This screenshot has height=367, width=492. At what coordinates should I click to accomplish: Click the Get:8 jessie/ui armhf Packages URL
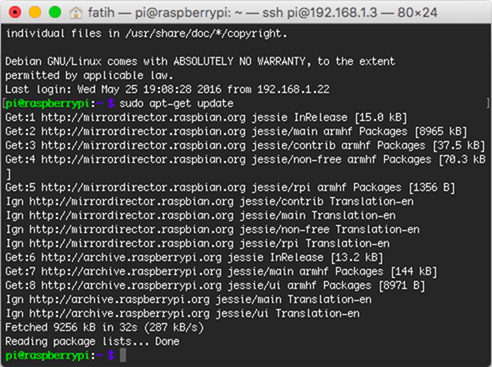tap(131, 286)
